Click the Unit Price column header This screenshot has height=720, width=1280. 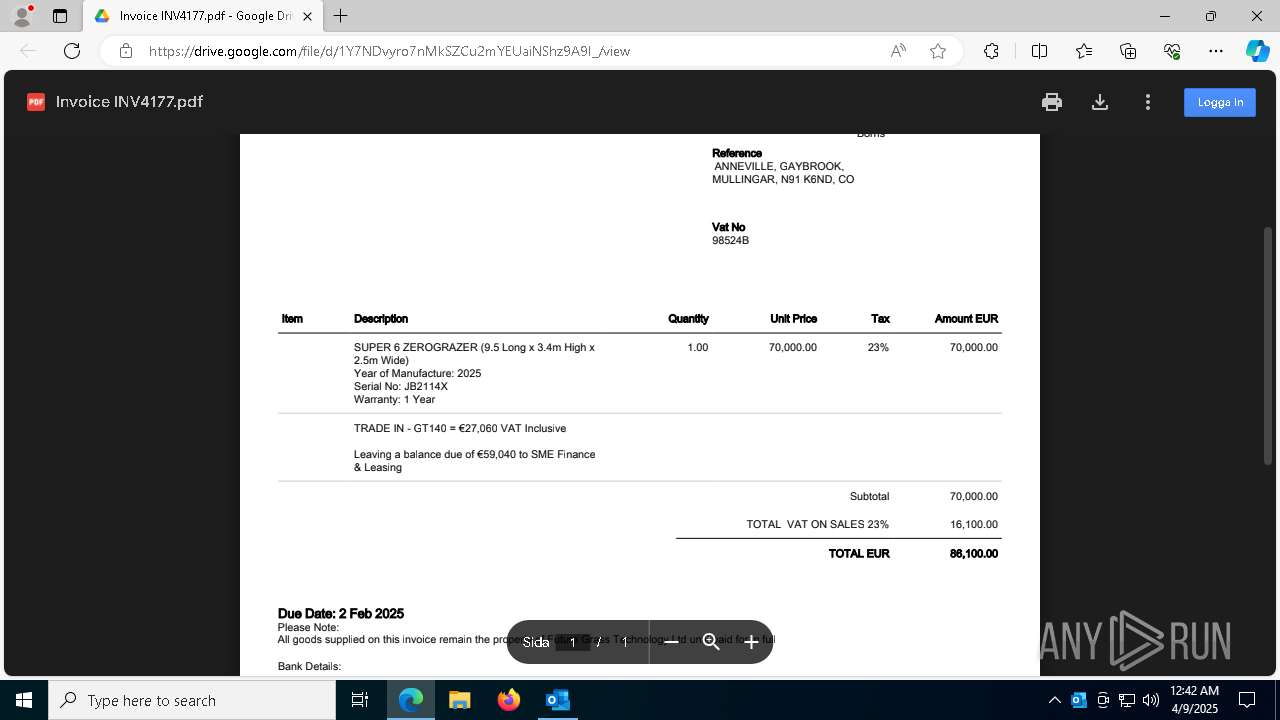click(793, 319)
